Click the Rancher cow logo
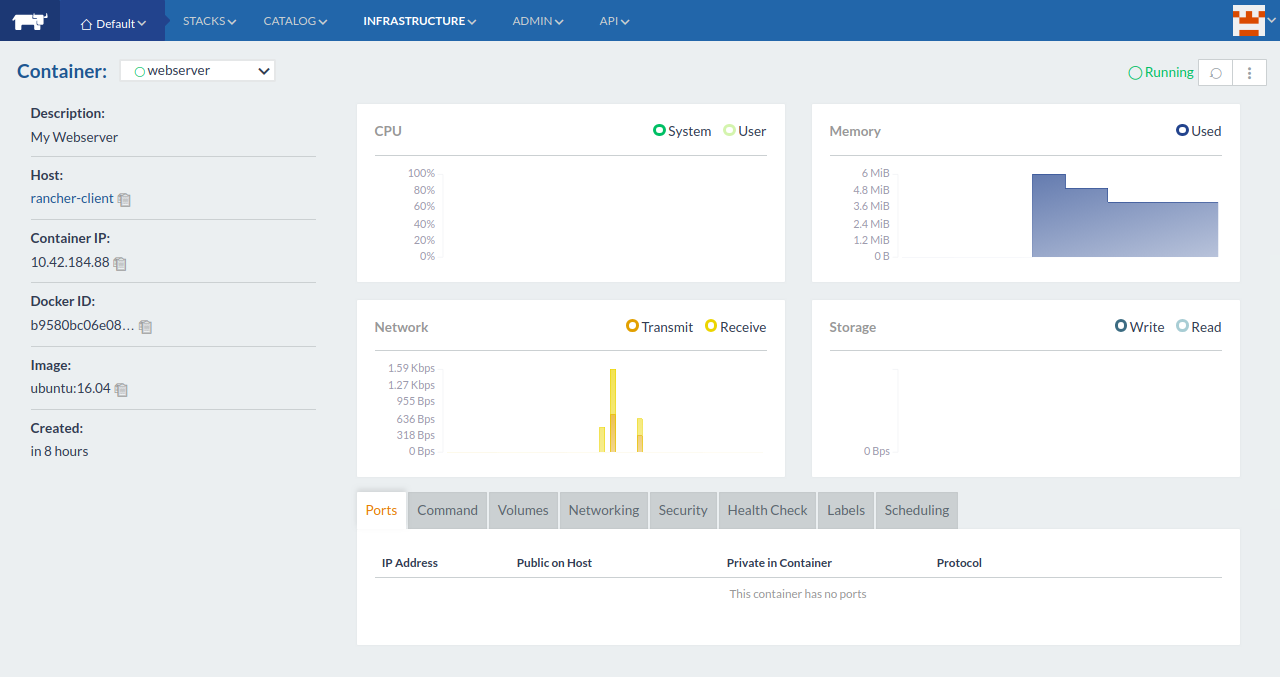Screen dimensions: 1280x677 30,20
